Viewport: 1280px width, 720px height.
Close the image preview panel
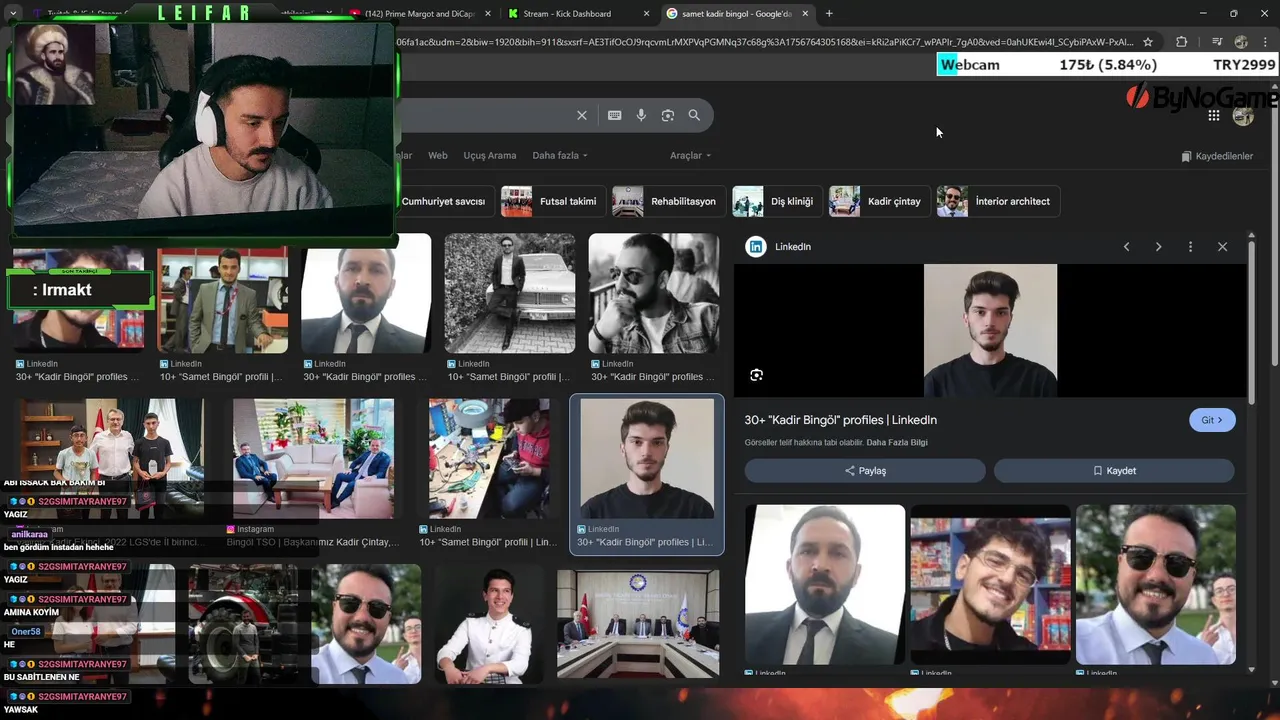1222,247
